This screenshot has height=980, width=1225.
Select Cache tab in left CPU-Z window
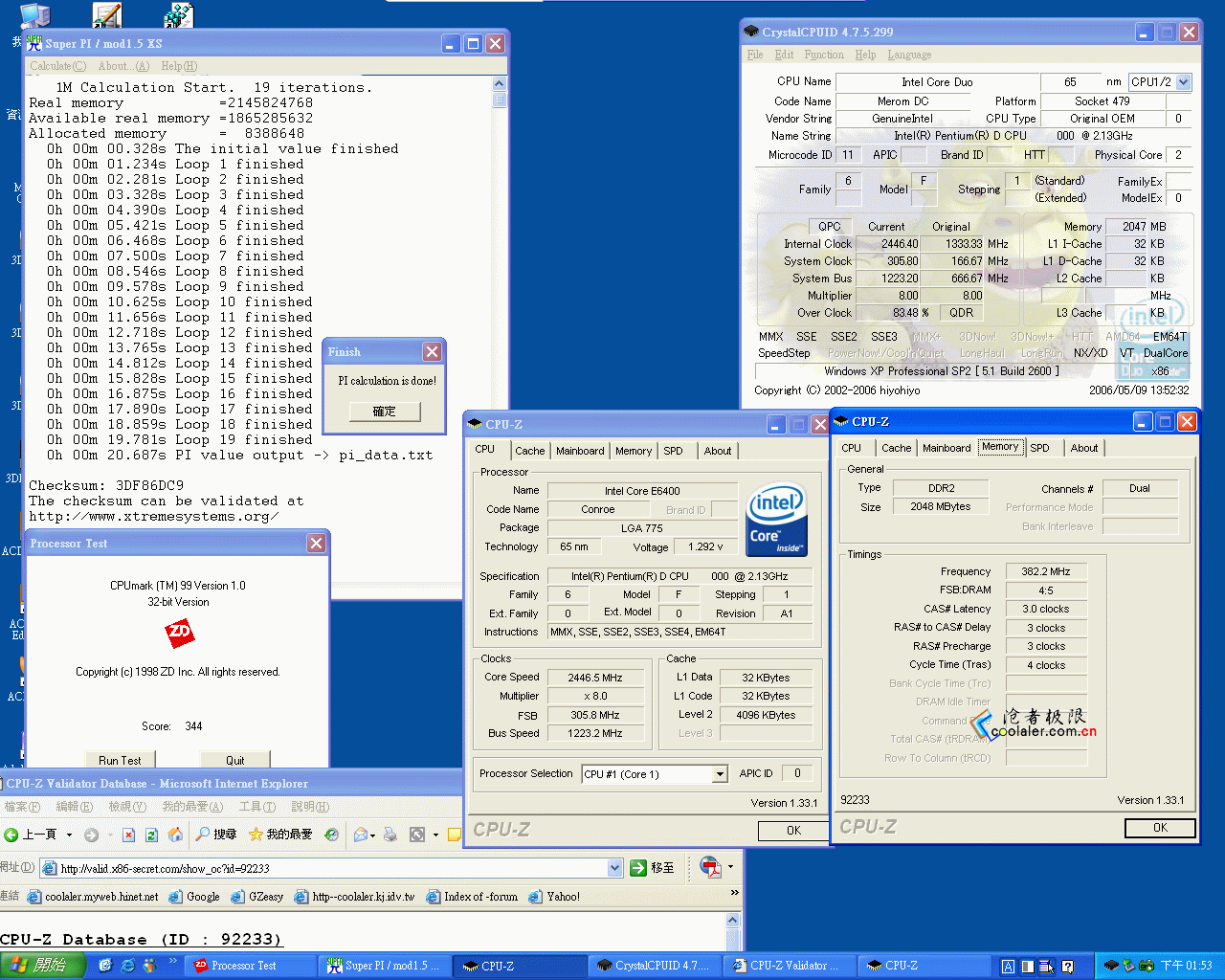(530, 451)
